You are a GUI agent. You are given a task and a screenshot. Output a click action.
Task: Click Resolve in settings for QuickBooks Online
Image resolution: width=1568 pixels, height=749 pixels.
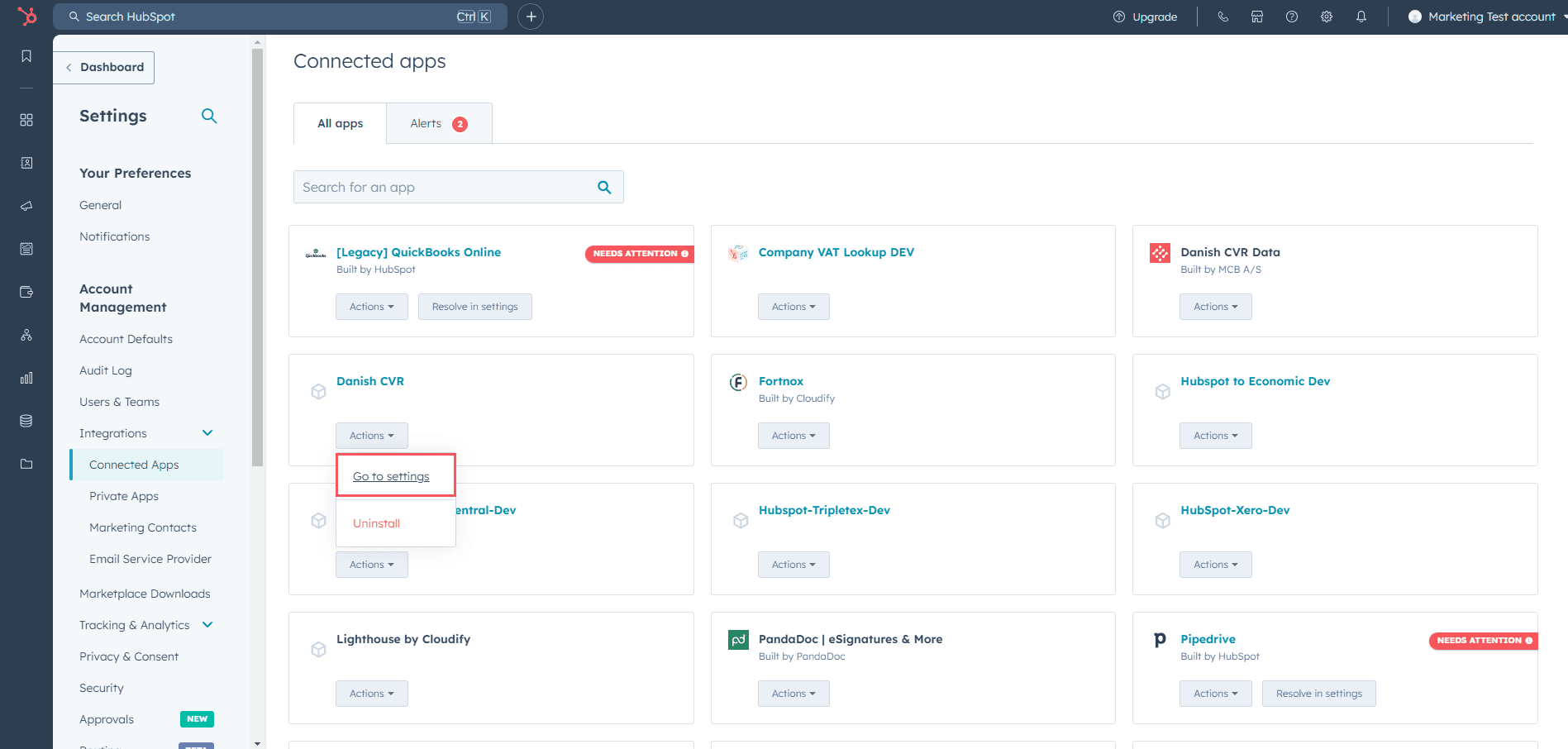[474, 307]
